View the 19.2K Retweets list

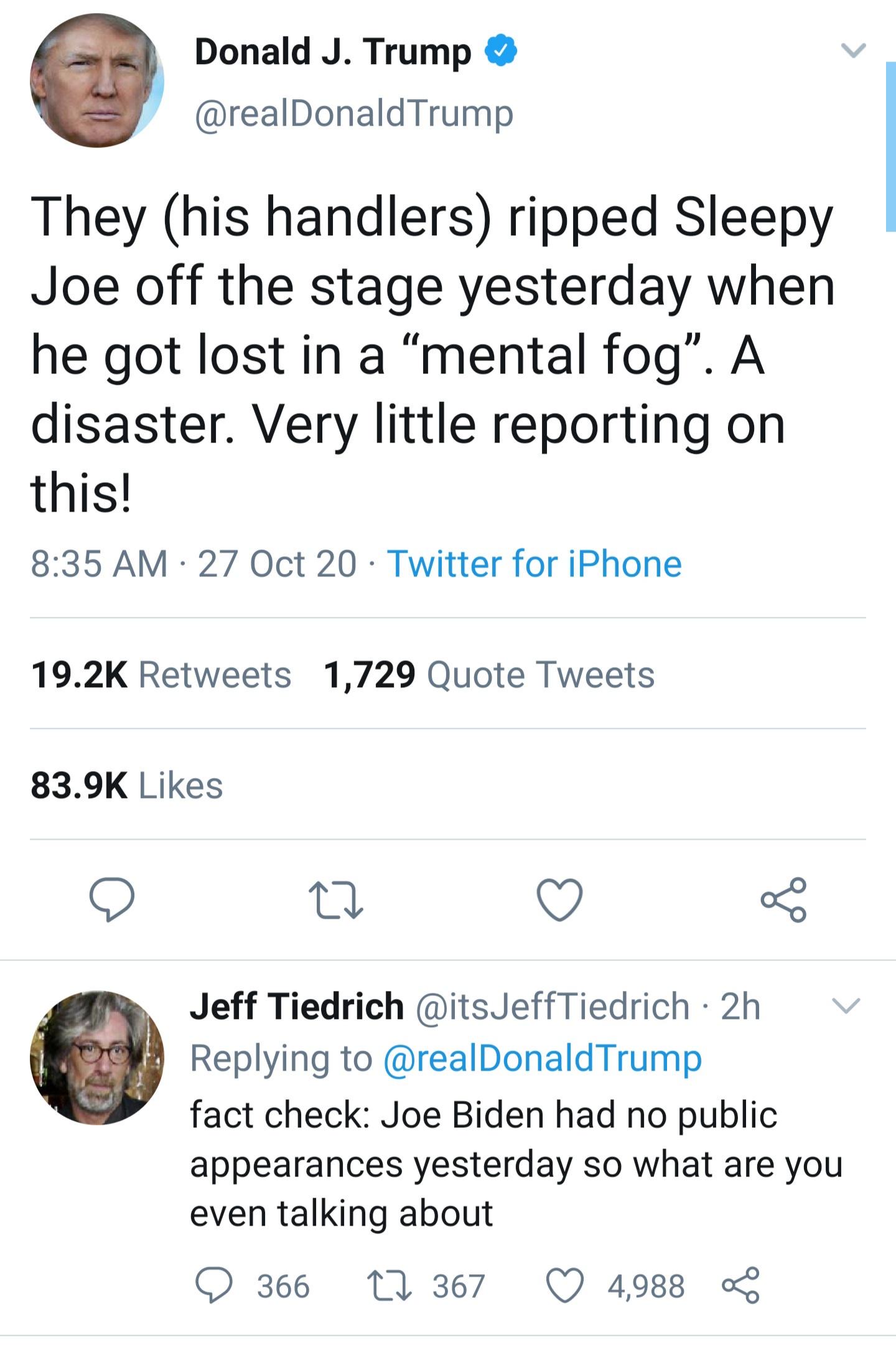pyautogui.click(x=161, y=675)
